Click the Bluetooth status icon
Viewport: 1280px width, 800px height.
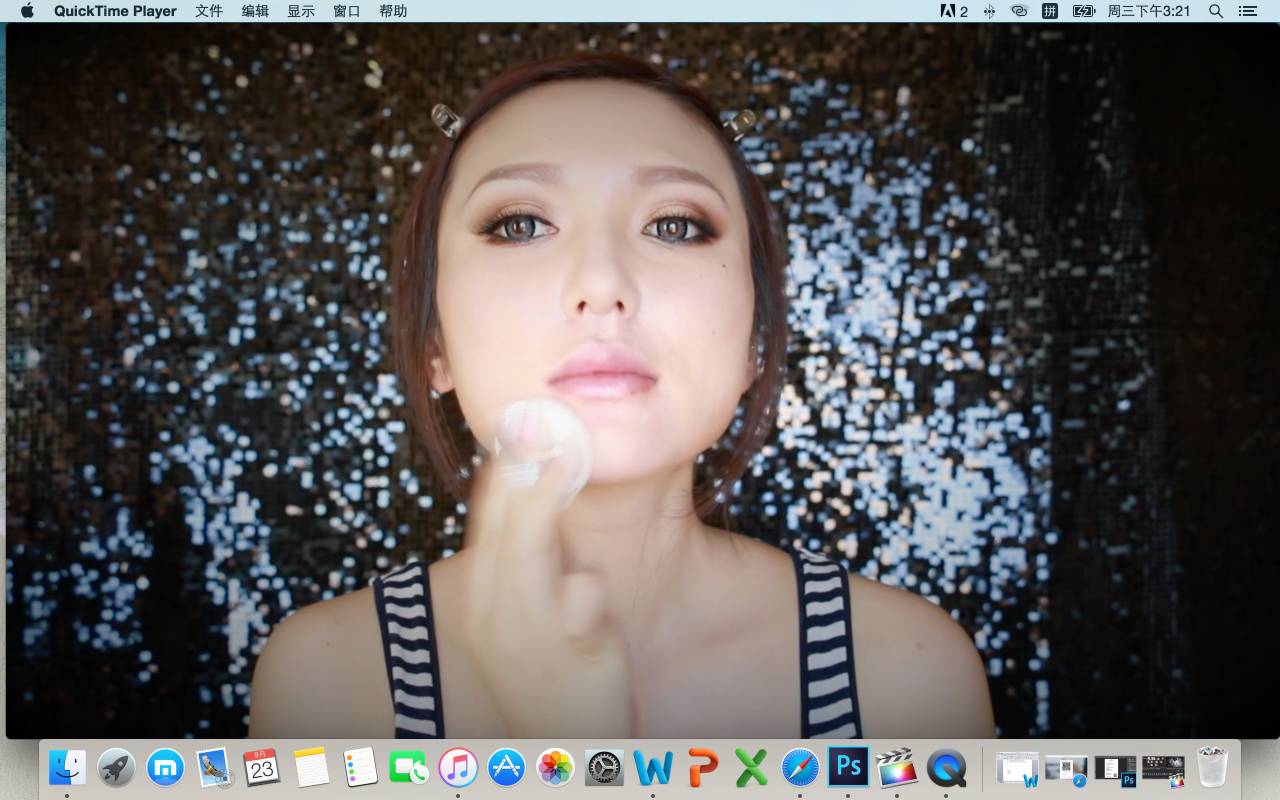989,11
